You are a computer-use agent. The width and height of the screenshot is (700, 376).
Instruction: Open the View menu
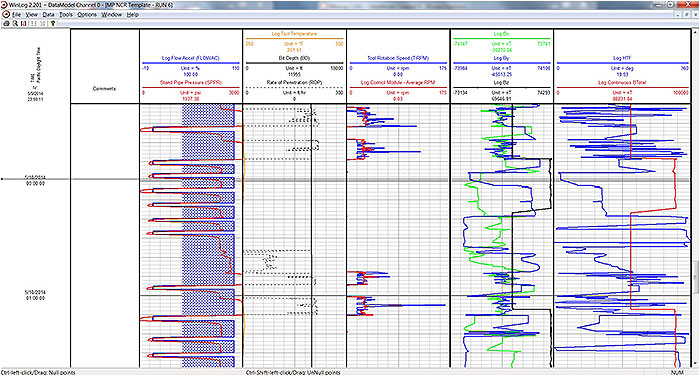31,15
